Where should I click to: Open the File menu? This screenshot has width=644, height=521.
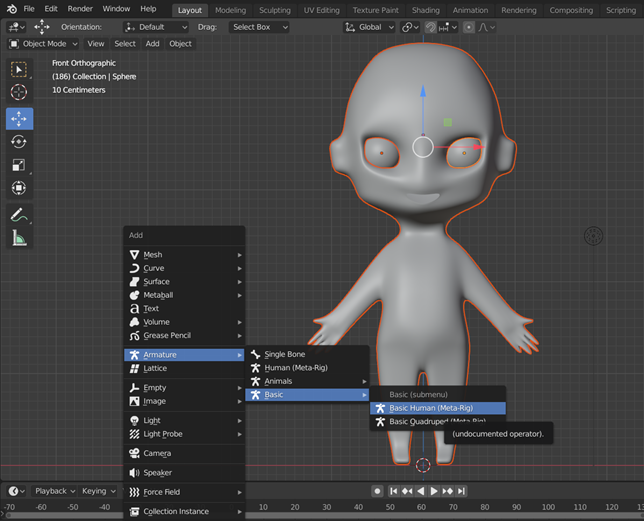point(29,9)
